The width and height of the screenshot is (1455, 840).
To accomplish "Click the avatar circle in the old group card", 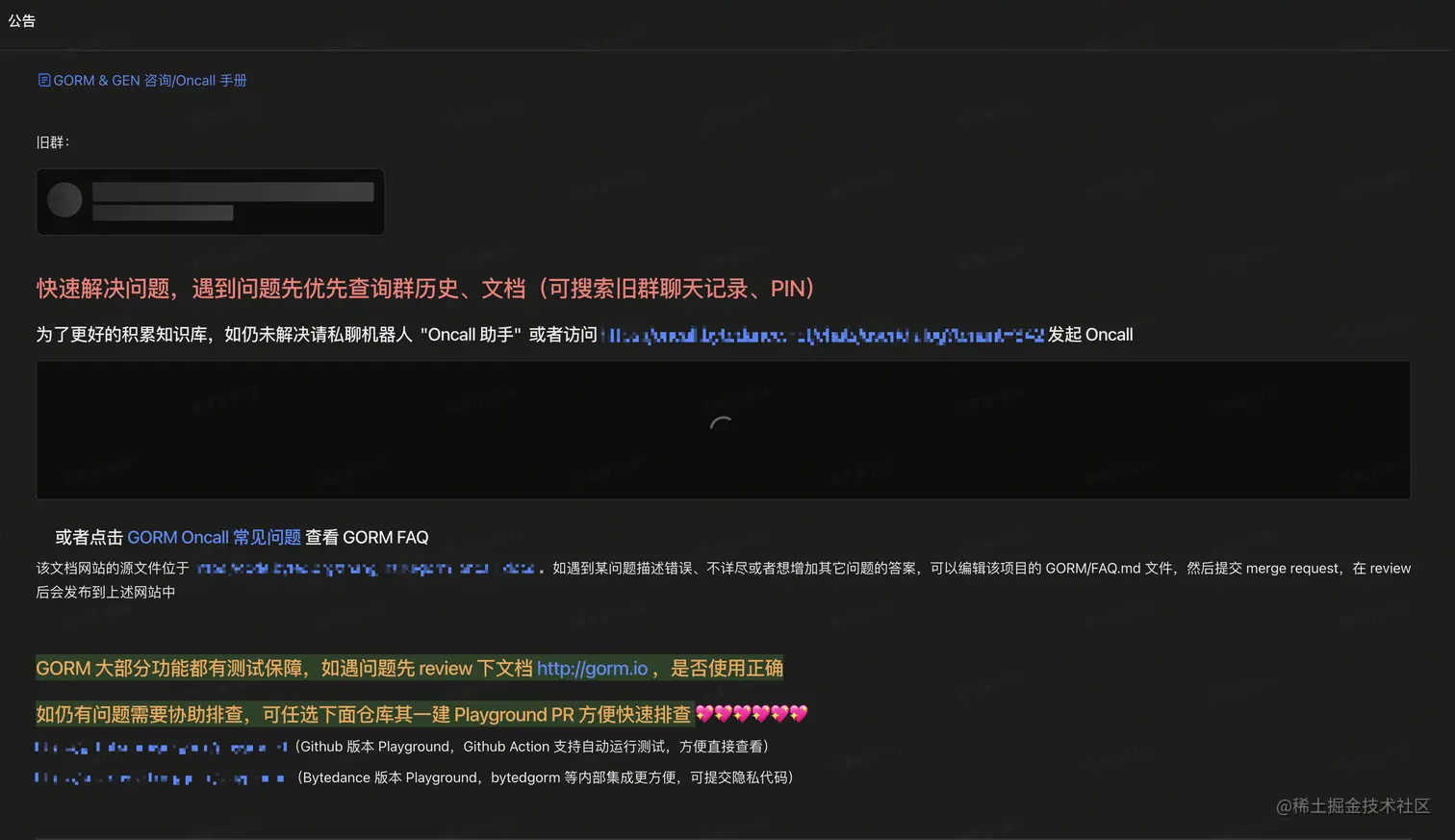I will [x=65, y=200].
